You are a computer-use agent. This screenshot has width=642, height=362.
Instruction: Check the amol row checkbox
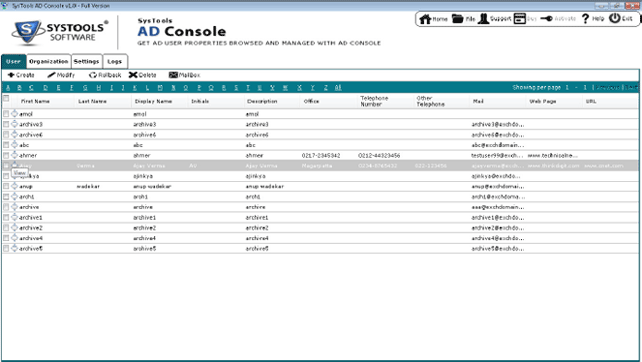coord(6,114)
